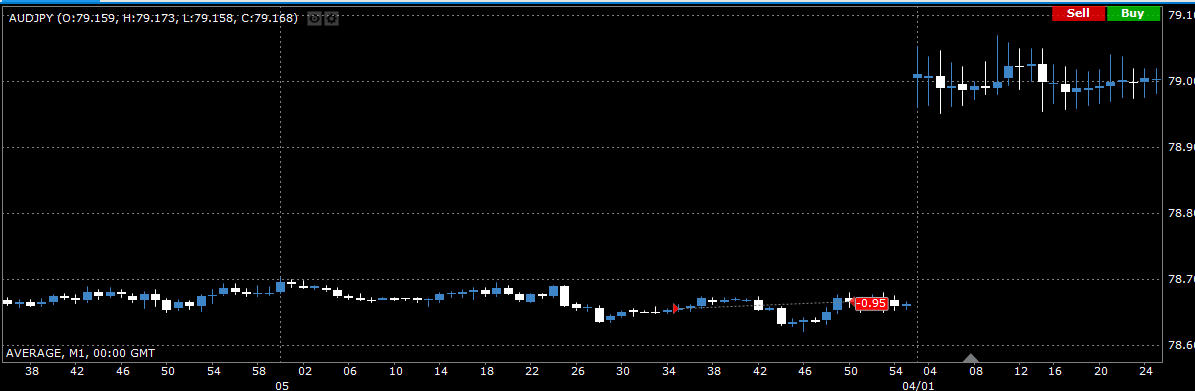Viewport: 1195px width, 391px height.
Task: Click the 26 minute tick label
Action: (x=578, y=371)
